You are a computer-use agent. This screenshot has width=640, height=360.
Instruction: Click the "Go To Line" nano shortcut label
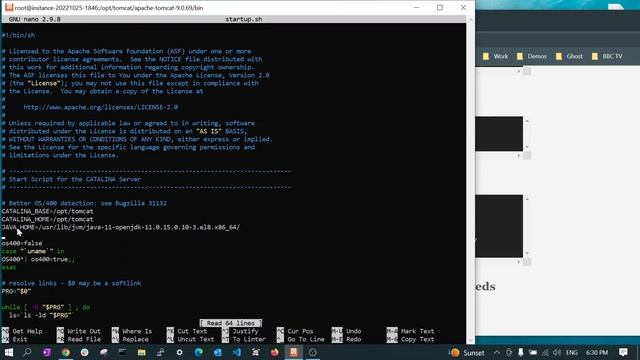(306, 339)
